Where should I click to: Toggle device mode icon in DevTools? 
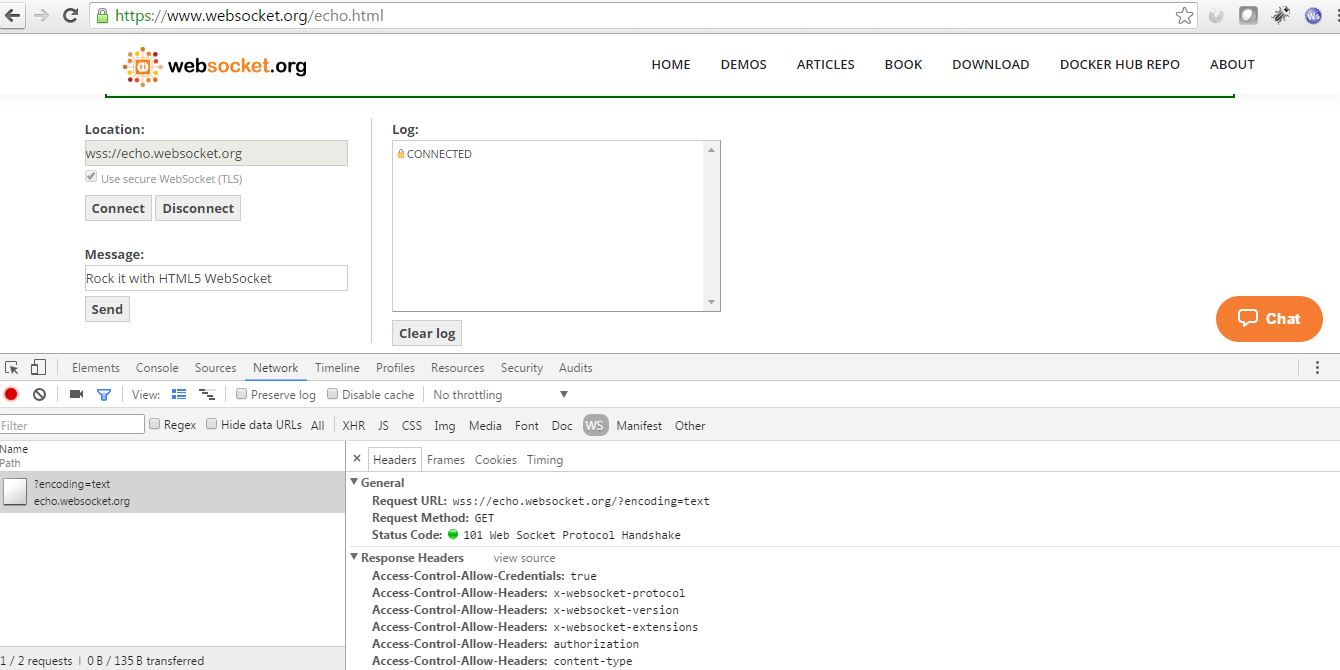(38, 367)
